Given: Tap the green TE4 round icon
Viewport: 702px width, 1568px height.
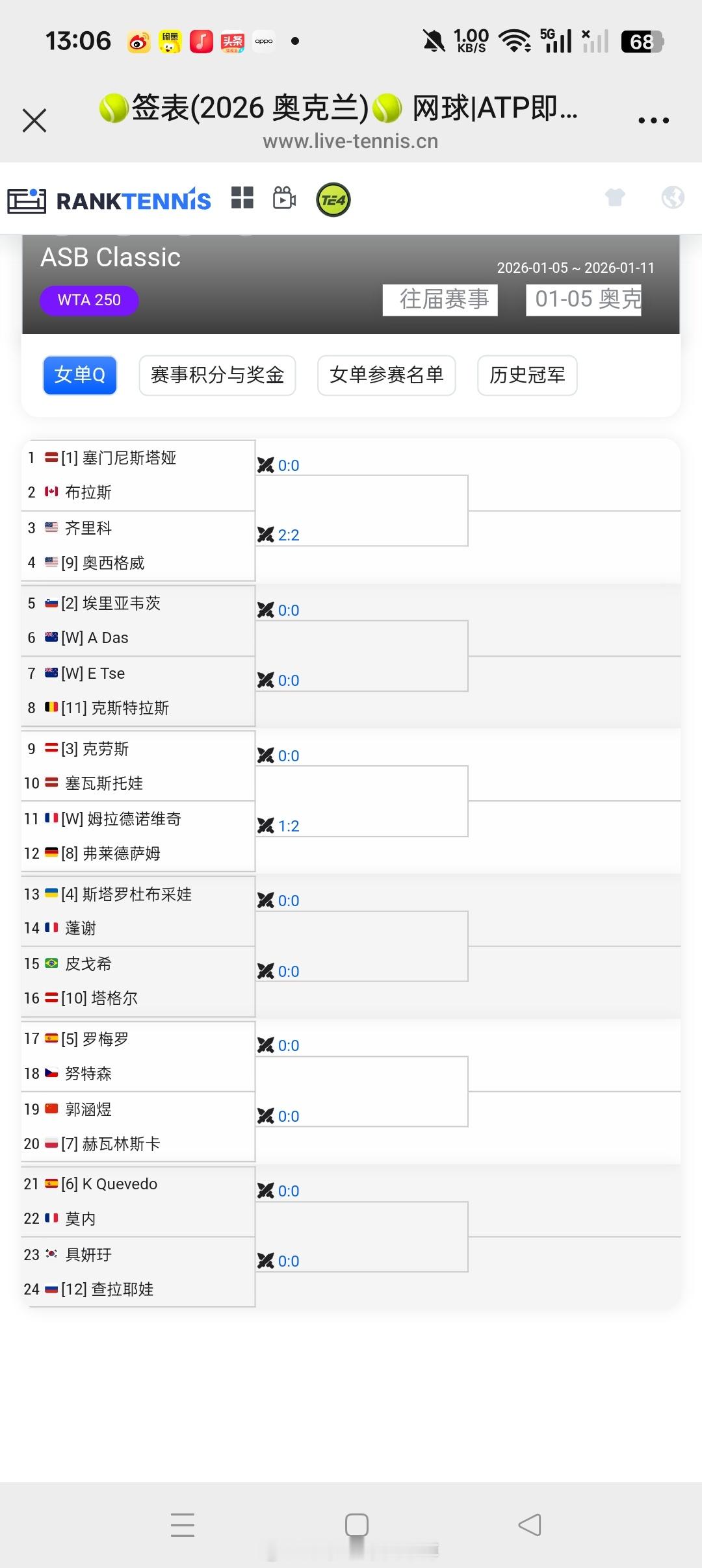Looking at the screenshot, I should [333, 200].
